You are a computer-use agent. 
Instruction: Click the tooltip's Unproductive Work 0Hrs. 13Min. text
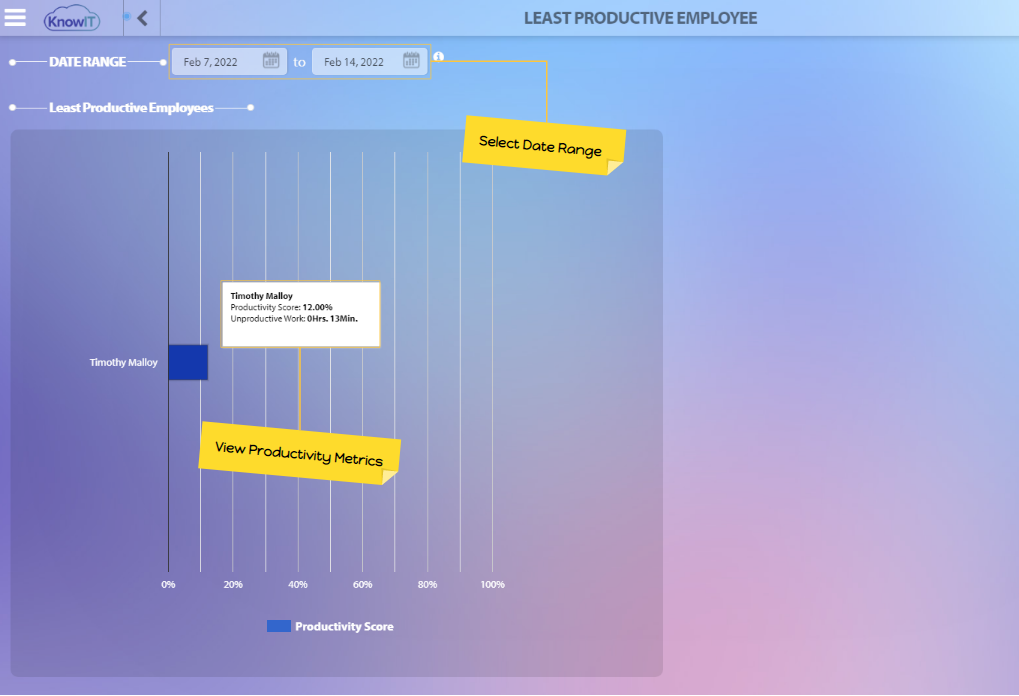294,318
